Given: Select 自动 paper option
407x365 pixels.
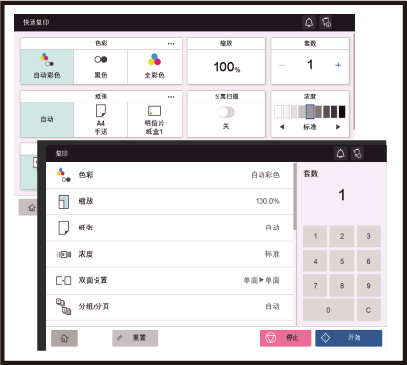Looking at the screenshot, I should tap(47, 119).
